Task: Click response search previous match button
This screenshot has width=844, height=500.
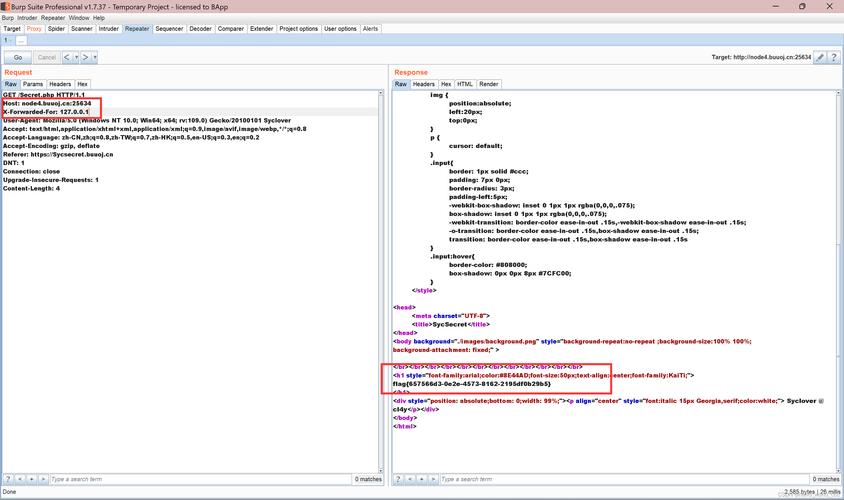Action: click(x=410, y=479)
